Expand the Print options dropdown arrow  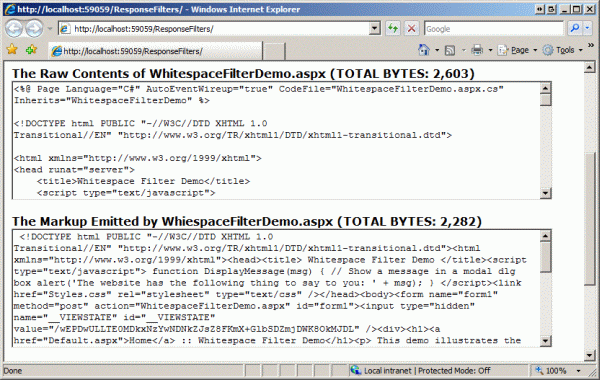tap(490, 50)
